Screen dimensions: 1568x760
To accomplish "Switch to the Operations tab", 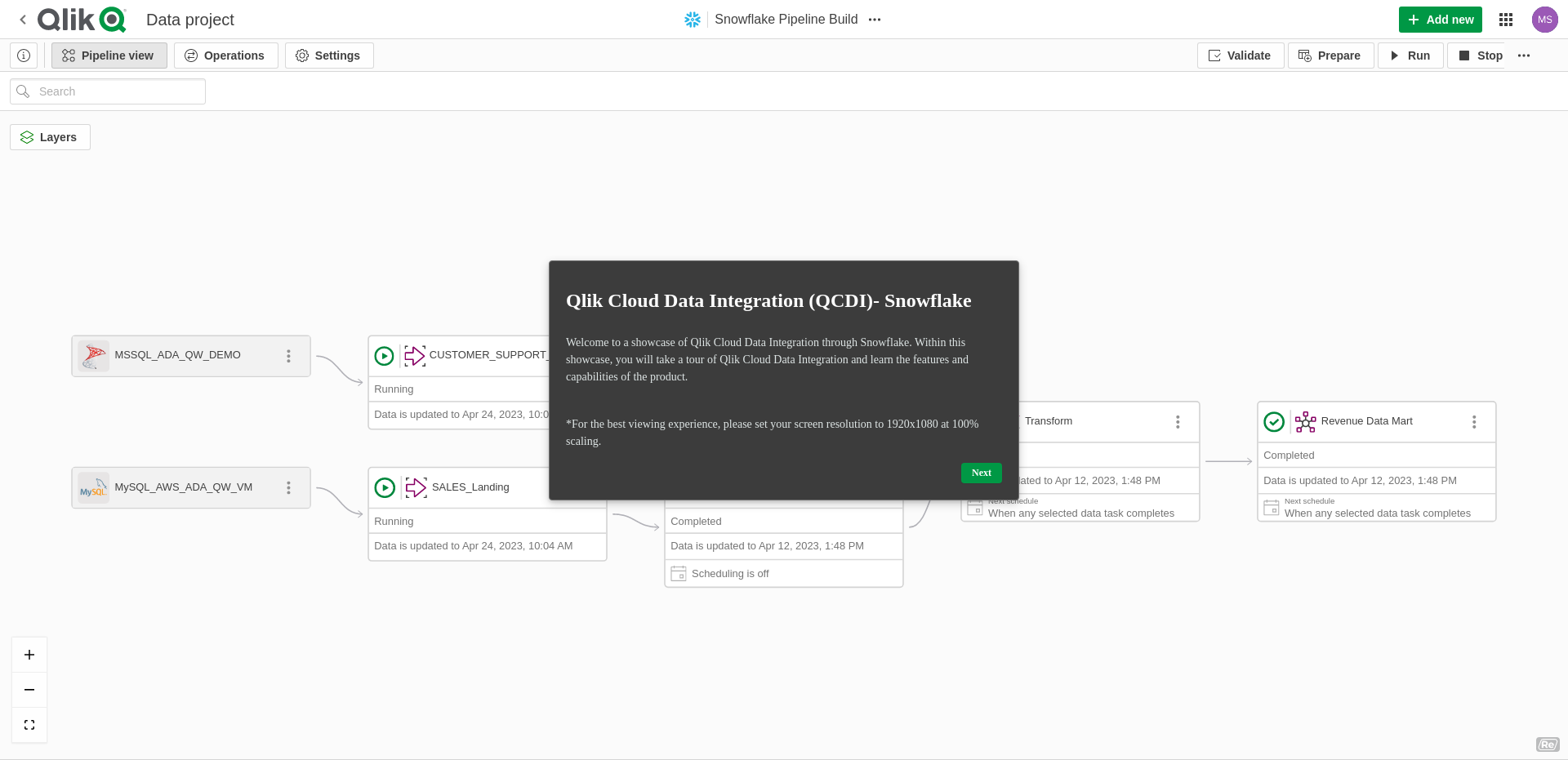I will coord(226,55).
